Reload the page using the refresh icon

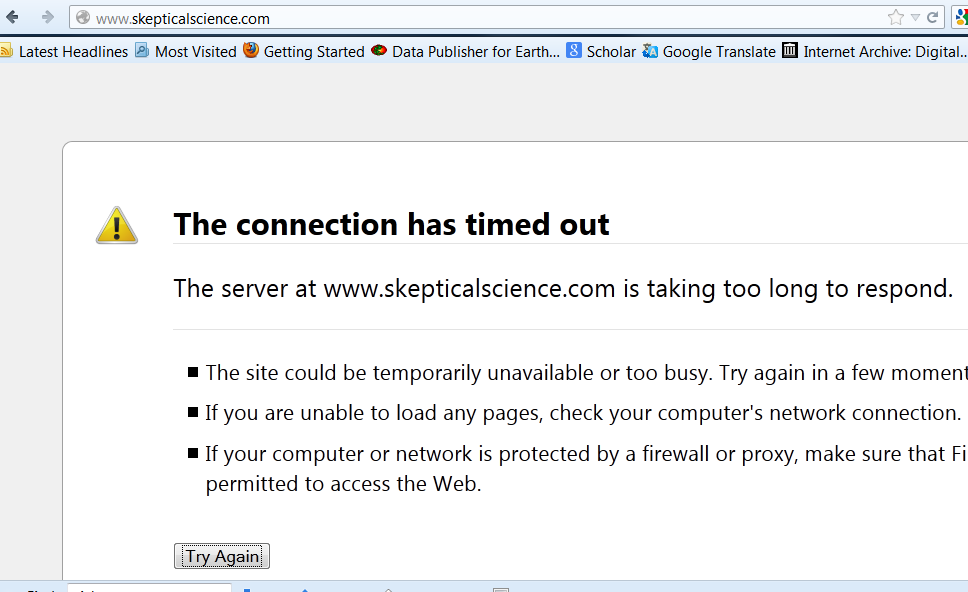point(933,17)
